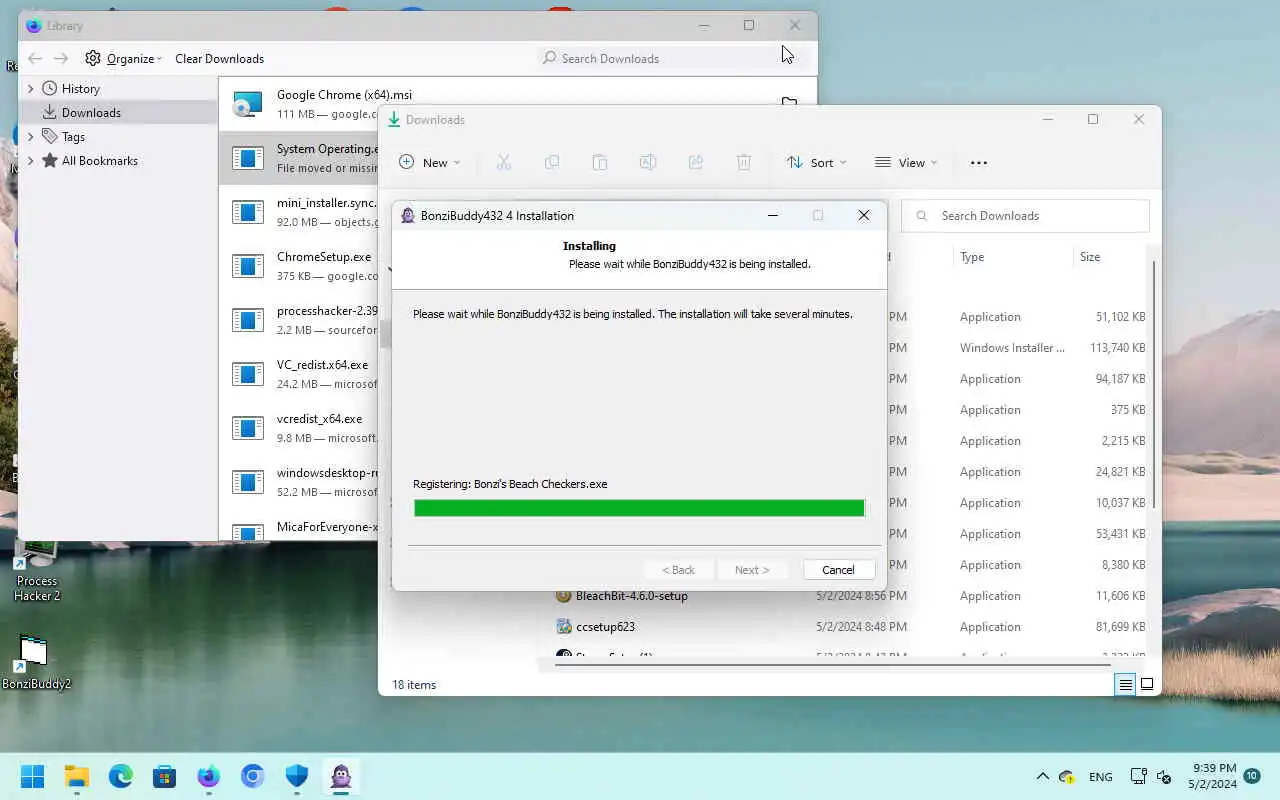This screenshot has height=800, width=1280.
Task: Open Chromium browser from the taskbar
Action: pos(253,776)
